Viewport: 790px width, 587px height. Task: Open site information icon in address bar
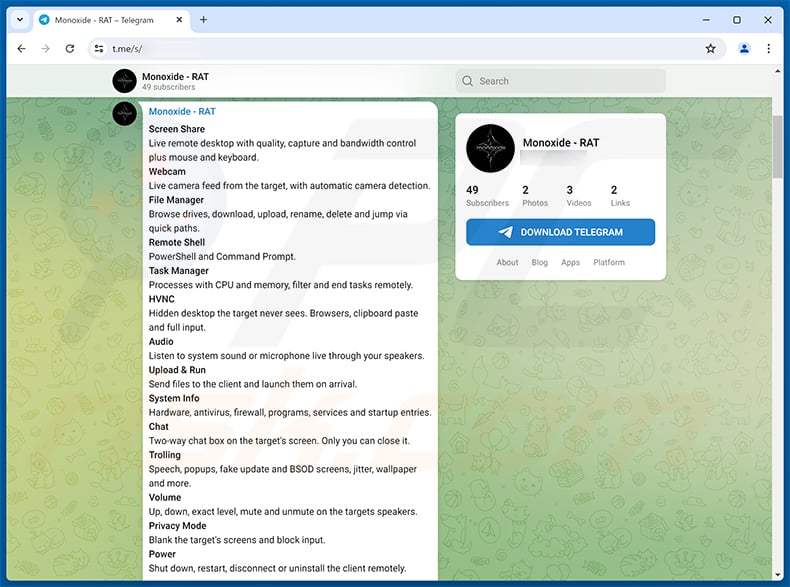point(99,48)
